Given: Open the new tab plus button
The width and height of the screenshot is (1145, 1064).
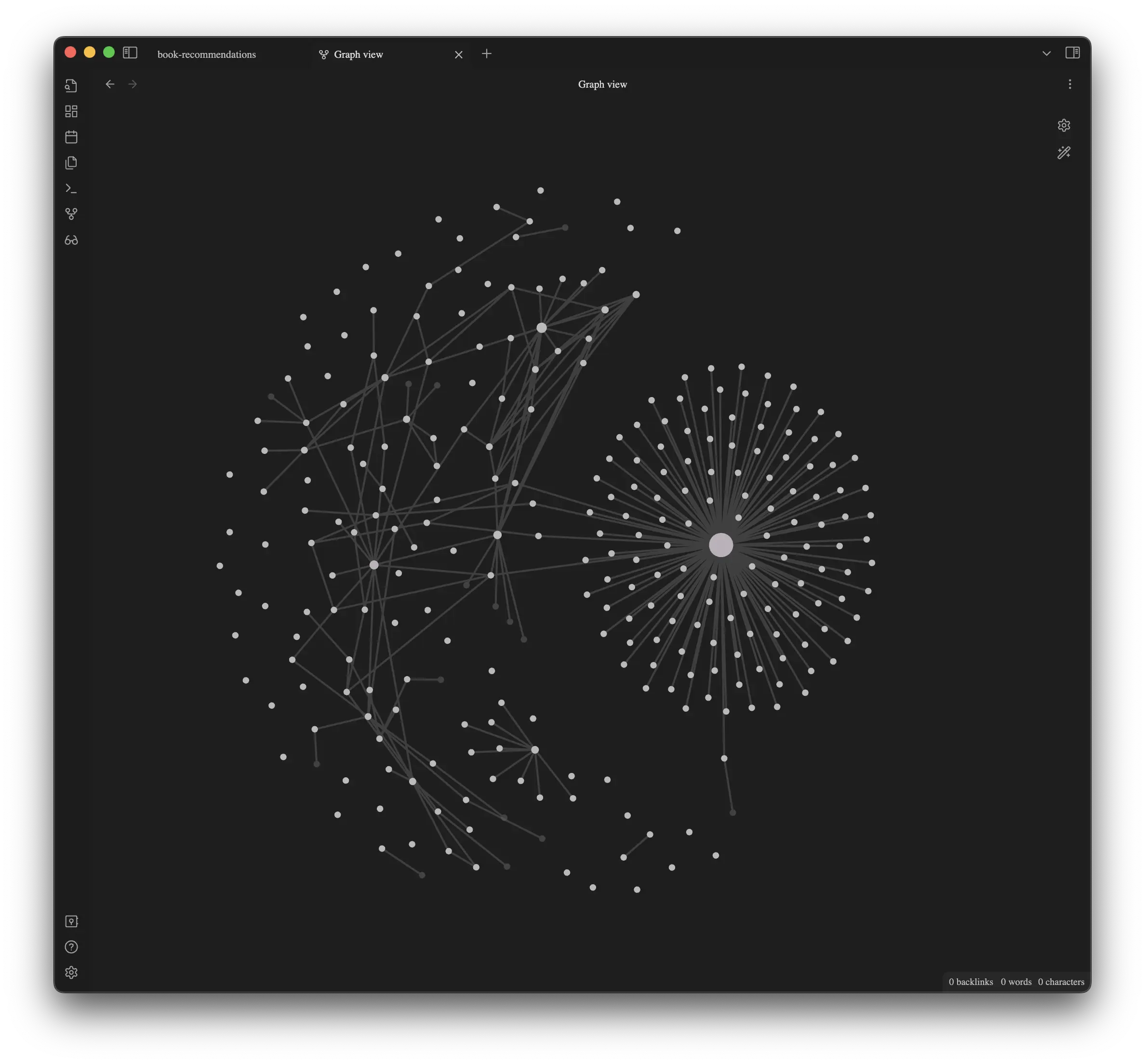Looking at the screenshot, I should (x=487, y=53).
